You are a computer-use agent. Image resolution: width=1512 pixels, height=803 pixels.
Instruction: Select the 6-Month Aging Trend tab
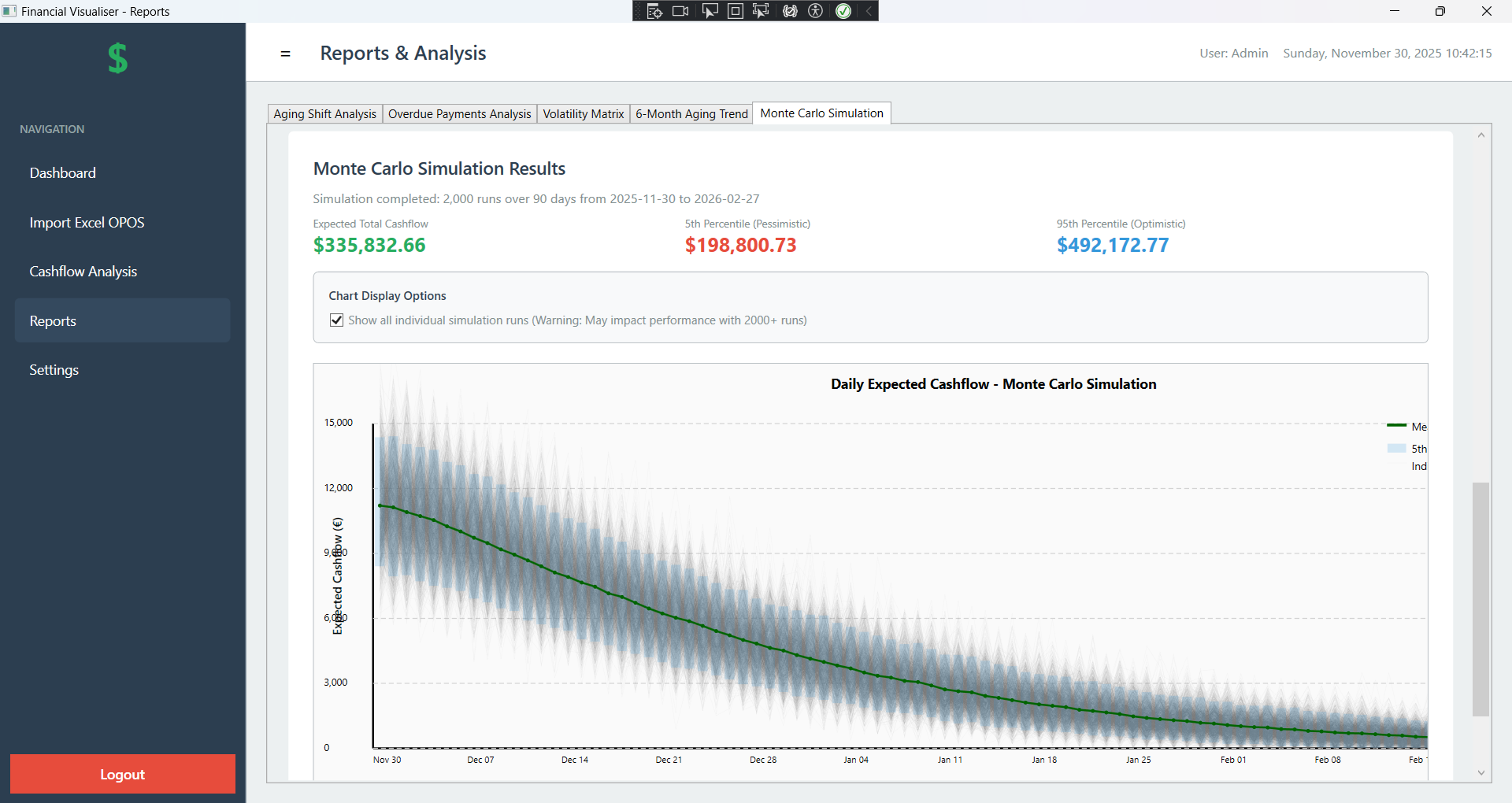[691, 114]
